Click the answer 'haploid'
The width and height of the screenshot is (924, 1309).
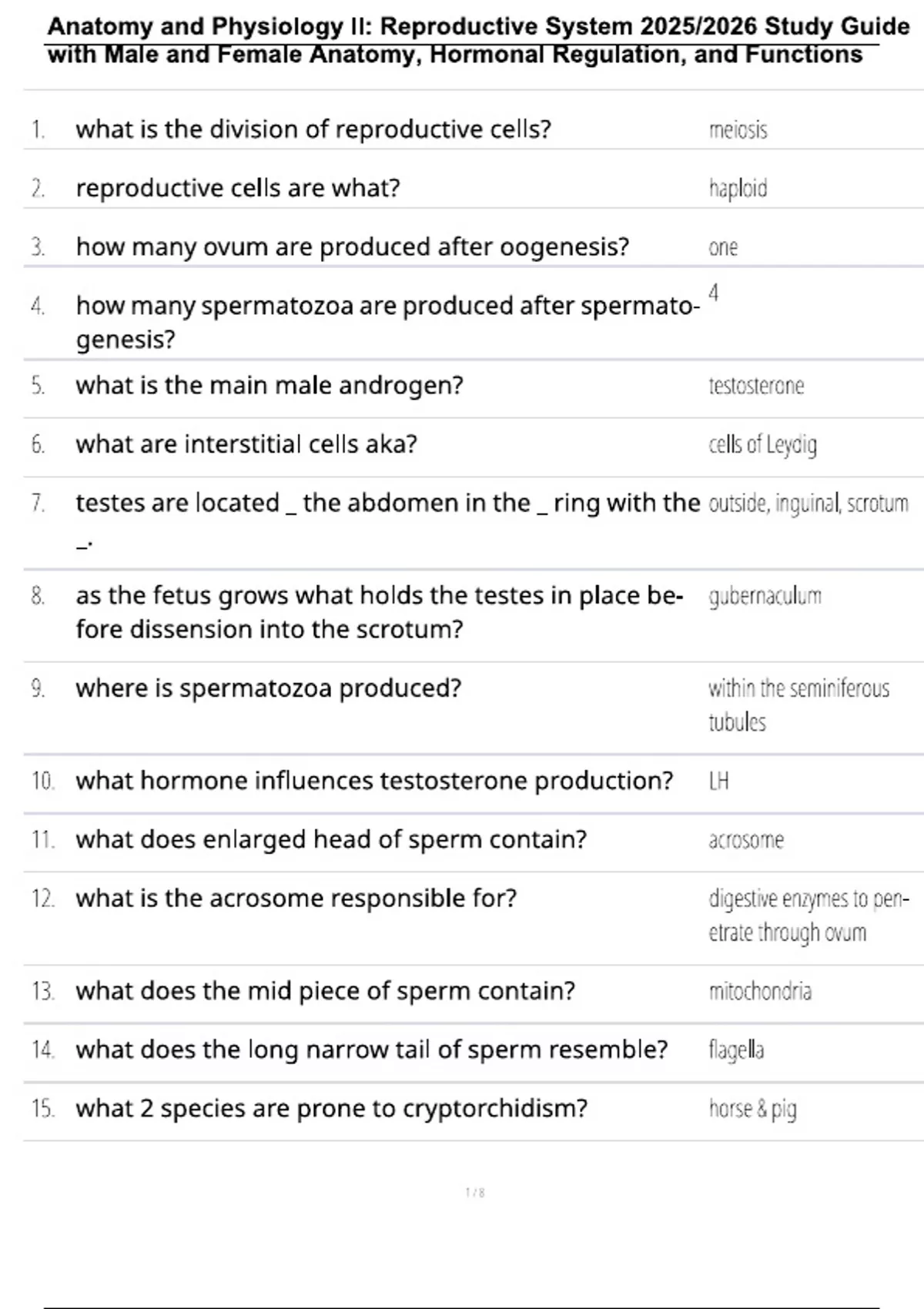pos(738,189)
